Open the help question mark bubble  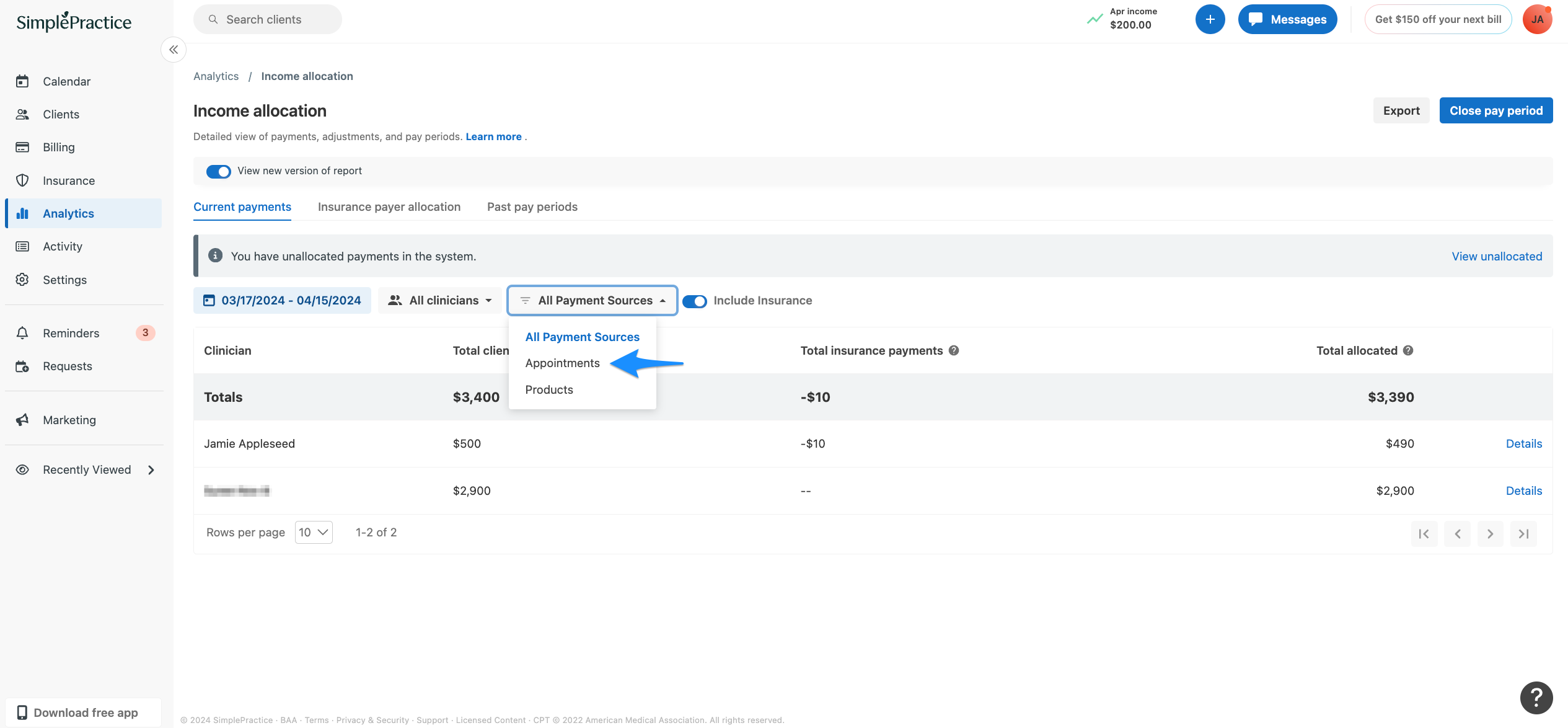[1536, 698]
